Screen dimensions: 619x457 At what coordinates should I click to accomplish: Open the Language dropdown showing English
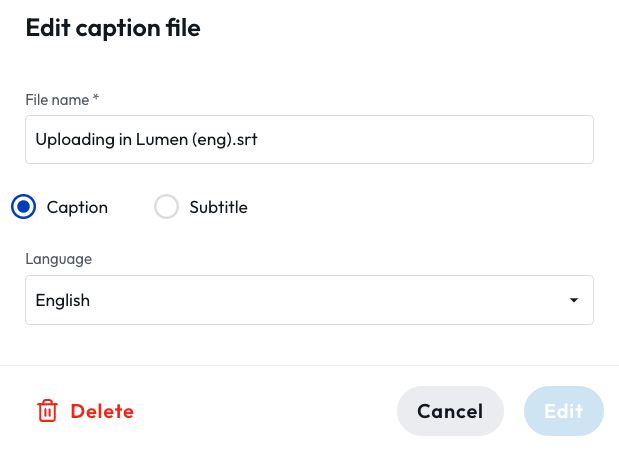tap(309, 300)
